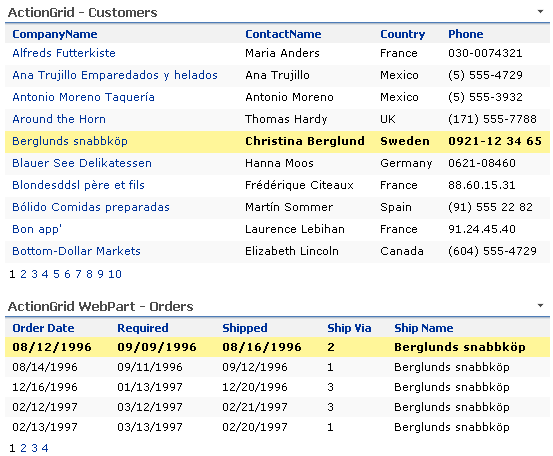Open the Alfreds Futterkiste customer link
The image size is (553, 456).
click(64, 53)
